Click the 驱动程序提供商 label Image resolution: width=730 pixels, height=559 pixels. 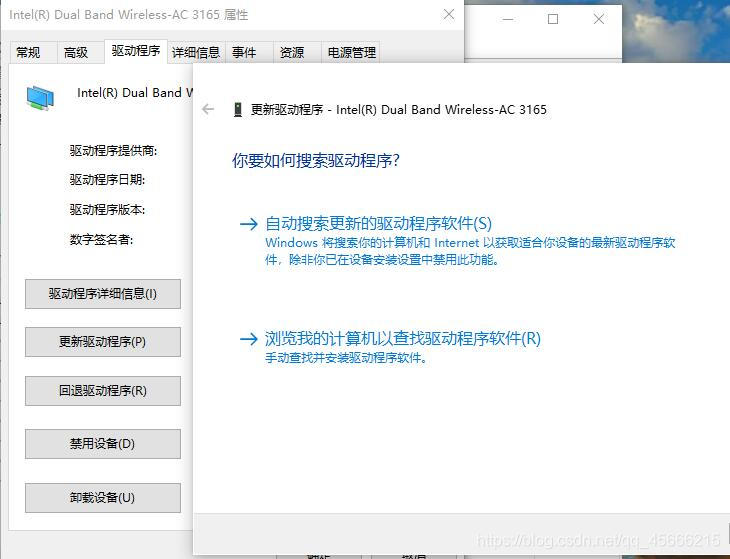click(x=114, y=151)
